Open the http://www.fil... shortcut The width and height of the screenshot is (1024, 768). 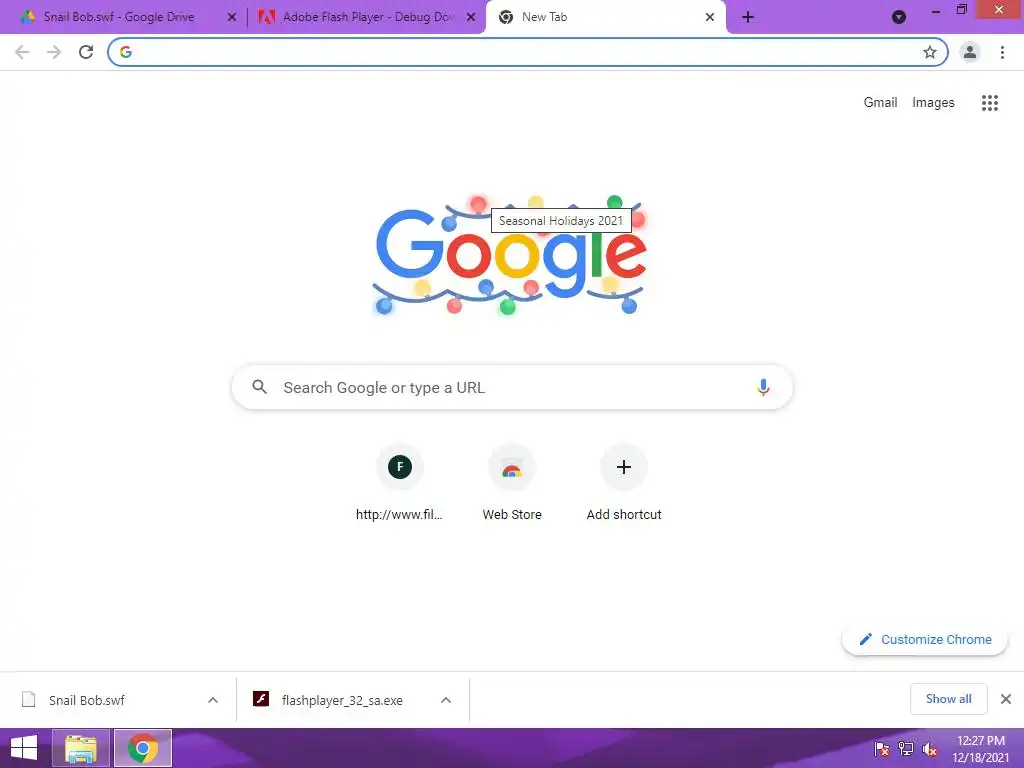(400, 483)
